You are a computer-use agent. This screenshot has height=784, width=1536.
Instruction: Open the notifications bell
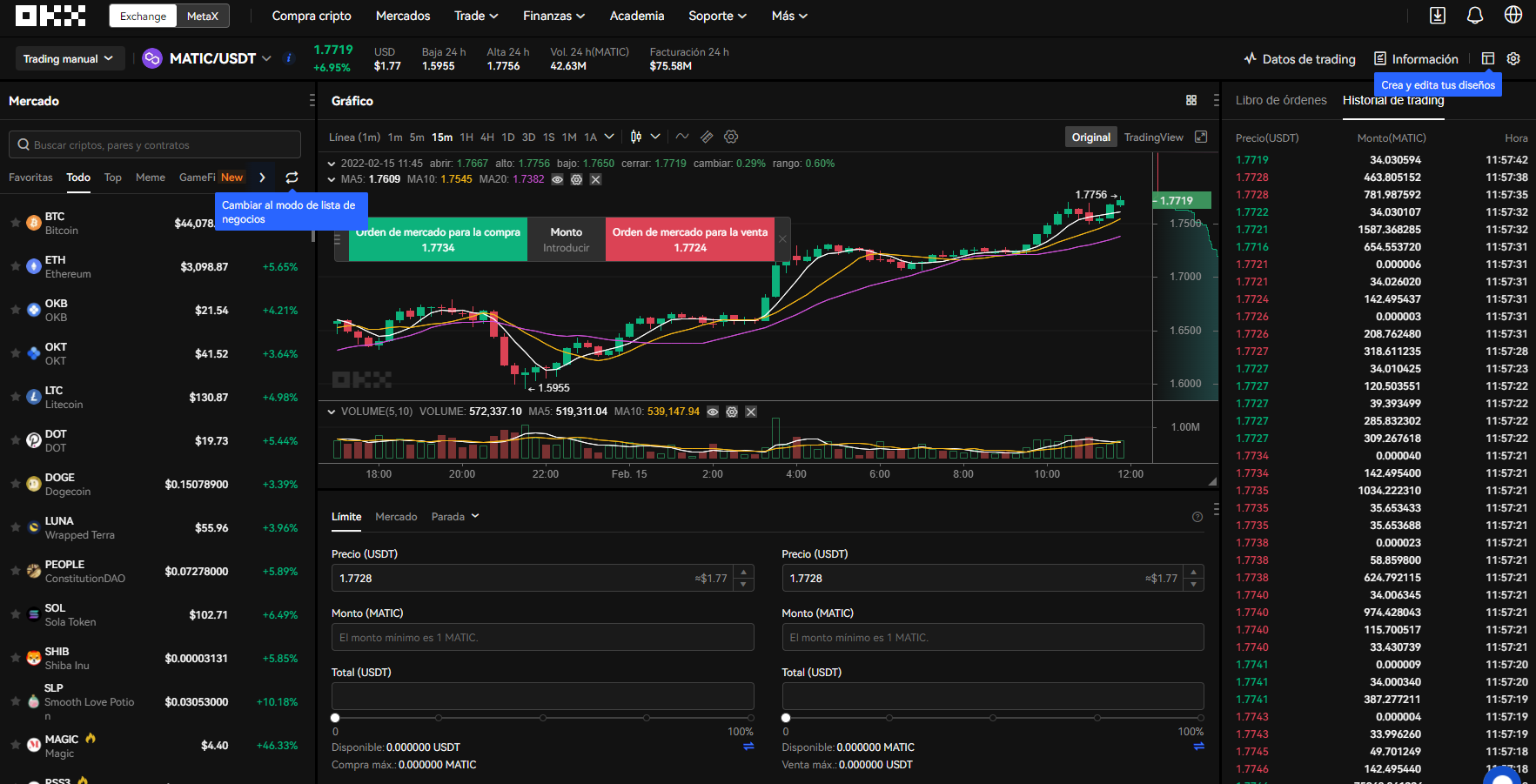[x=1475, y=16]
